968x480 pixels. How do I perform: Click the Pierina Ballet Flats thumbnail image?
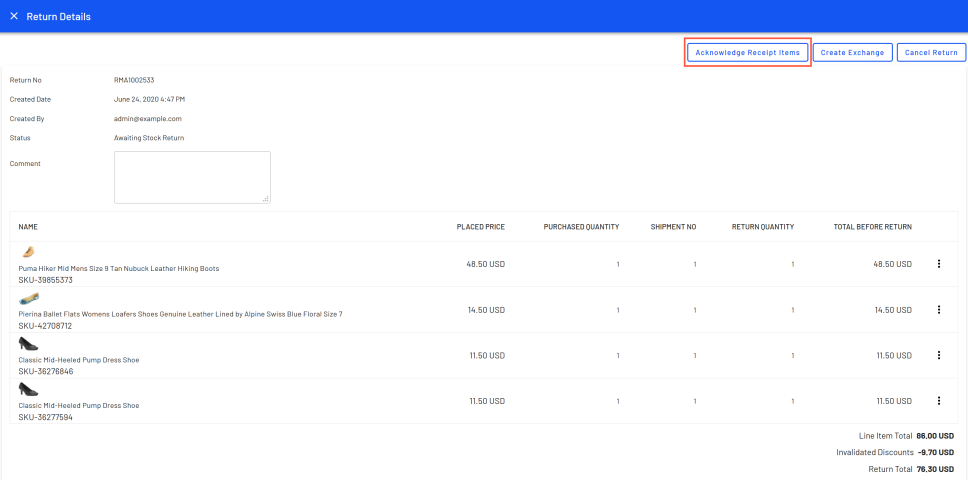[x=29, y=298]
